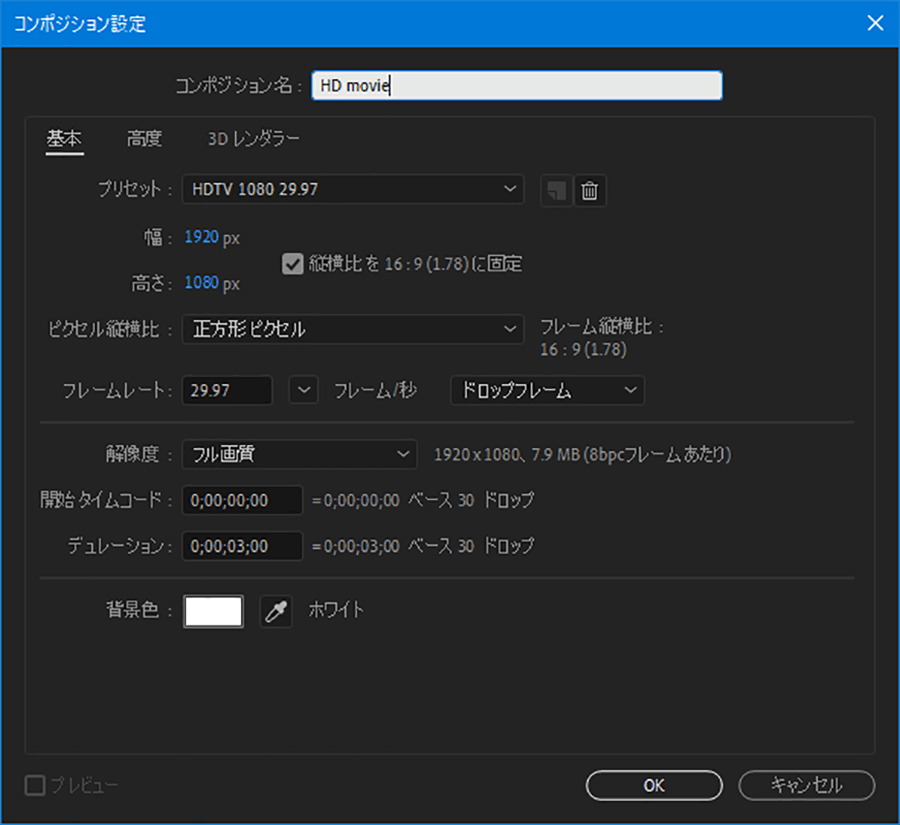Open the ドロップフレーム dropdown
Image resolution: width=900 pixels, height=825 pixels.
pyautogui.click(x=548, y=390)
